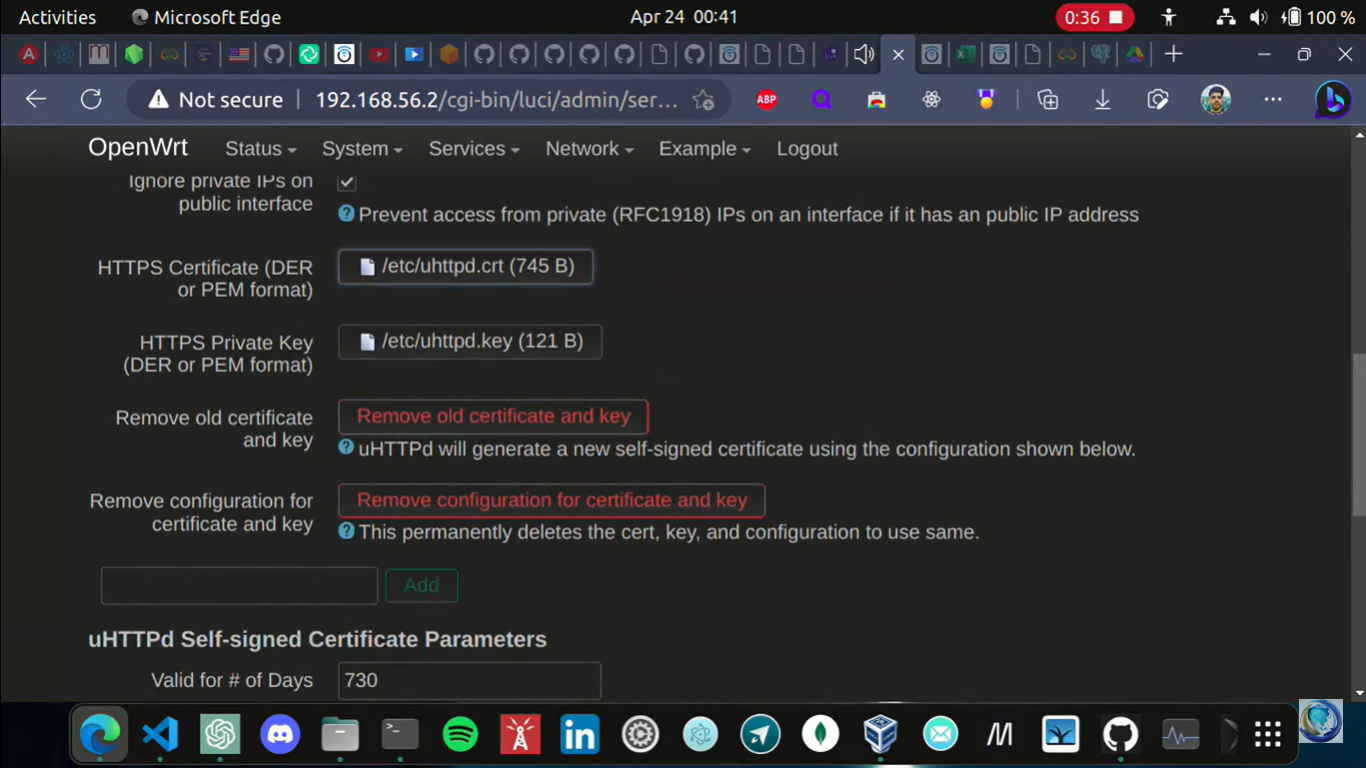The image size is (1366, 768).
Task: Expand the Network dropdown menu
Action: [x=589, y=149]
